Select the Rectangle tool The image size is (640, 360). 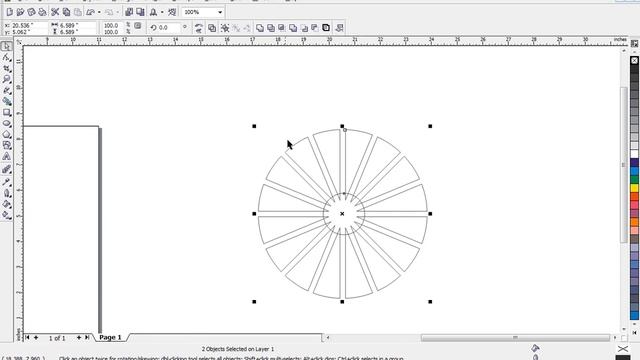click(6, 112)
